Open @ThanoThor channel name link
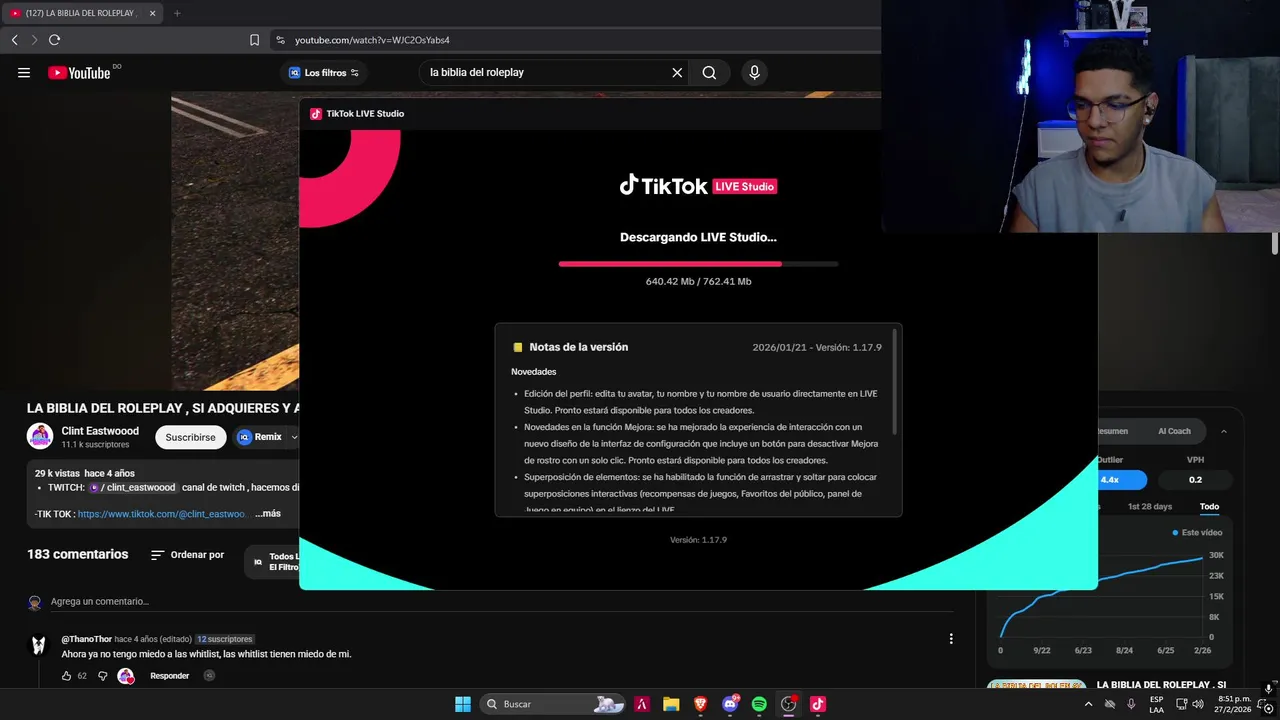 tap(86, 639)
